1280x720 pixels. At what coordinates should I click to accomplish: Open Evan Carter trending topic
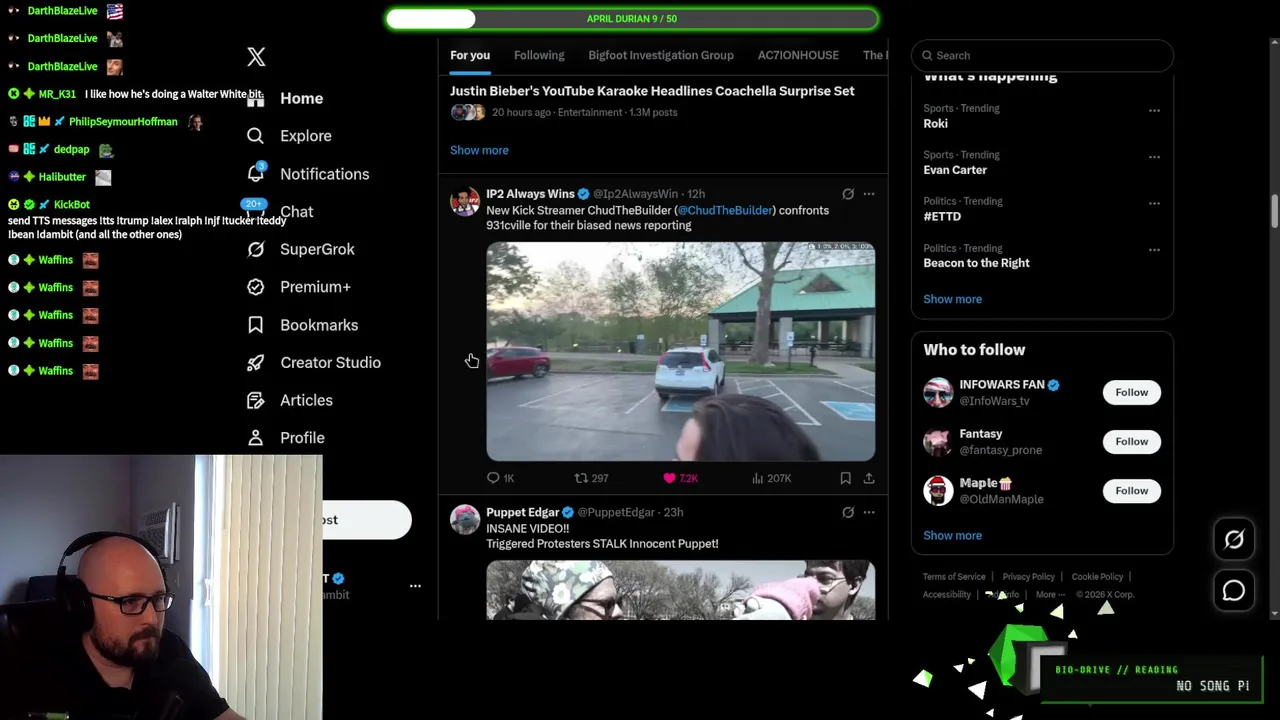955,170
